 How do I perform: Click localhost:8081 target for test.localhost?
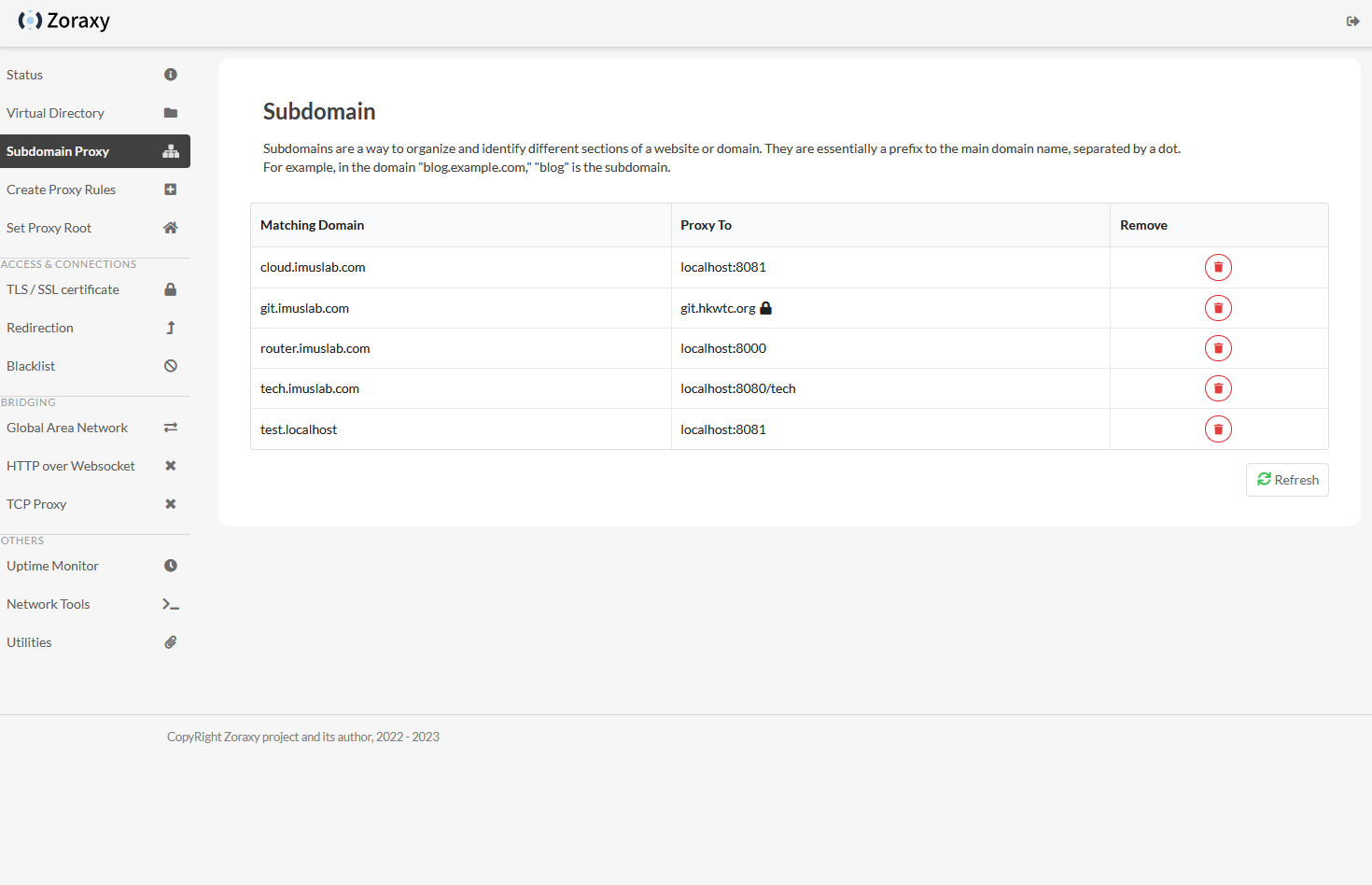coord(723,429)
